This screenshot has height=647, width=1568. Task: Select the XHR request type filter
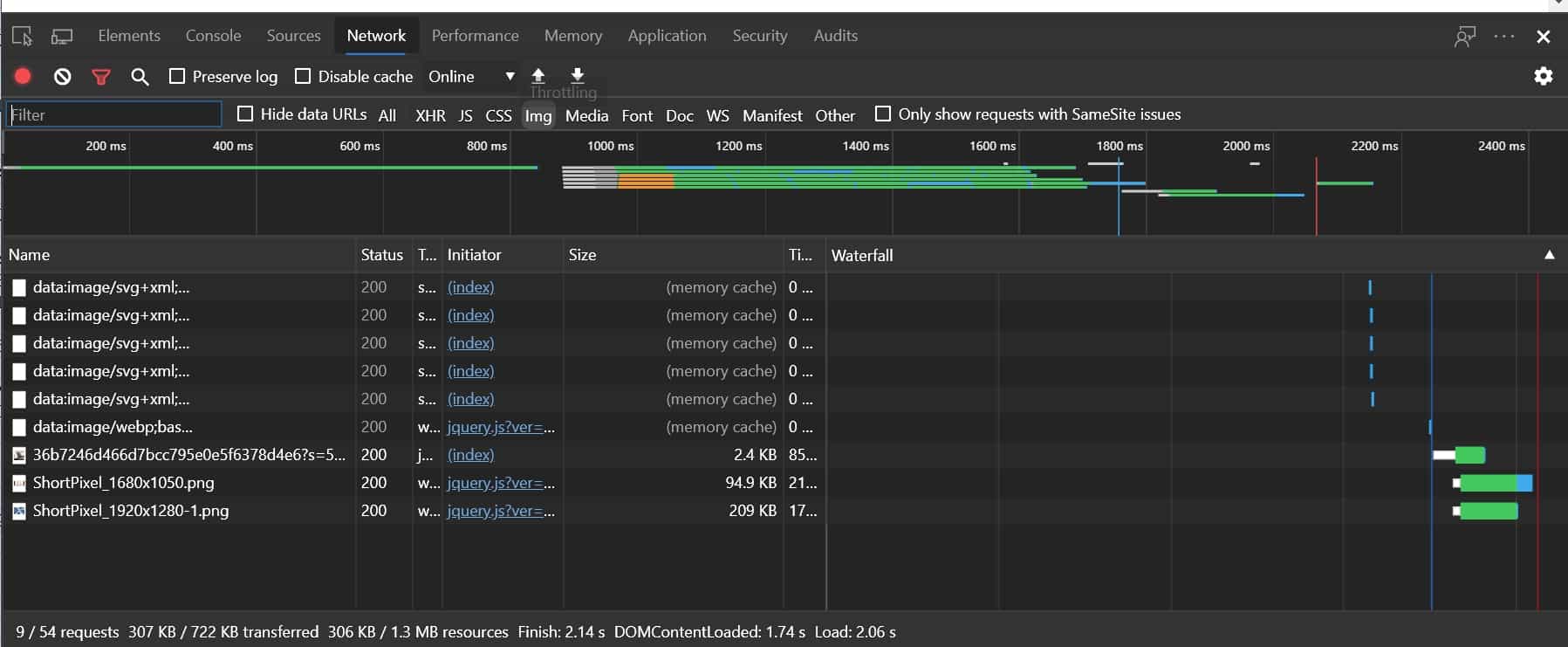click(x=430, y=115)
